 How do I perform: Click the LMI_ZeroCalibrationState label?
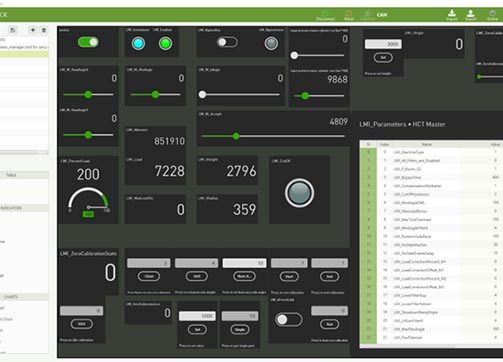[88, 253]
